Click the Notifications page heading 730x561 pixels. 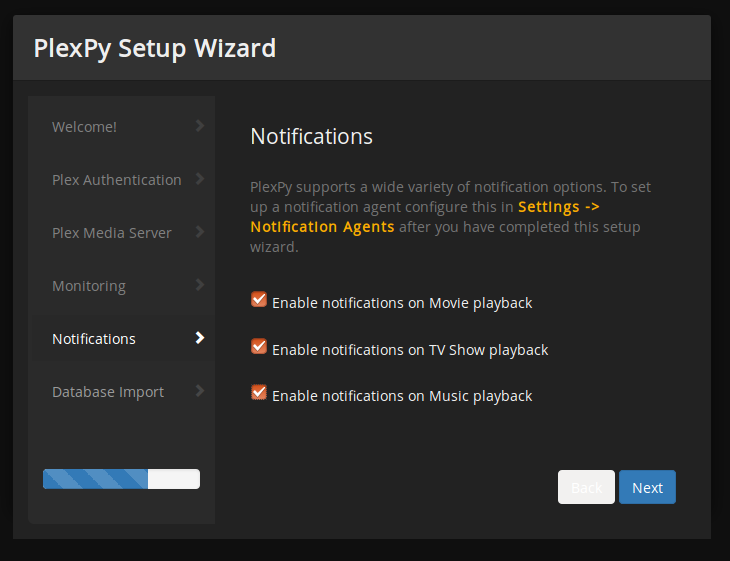tap(311, 136)
